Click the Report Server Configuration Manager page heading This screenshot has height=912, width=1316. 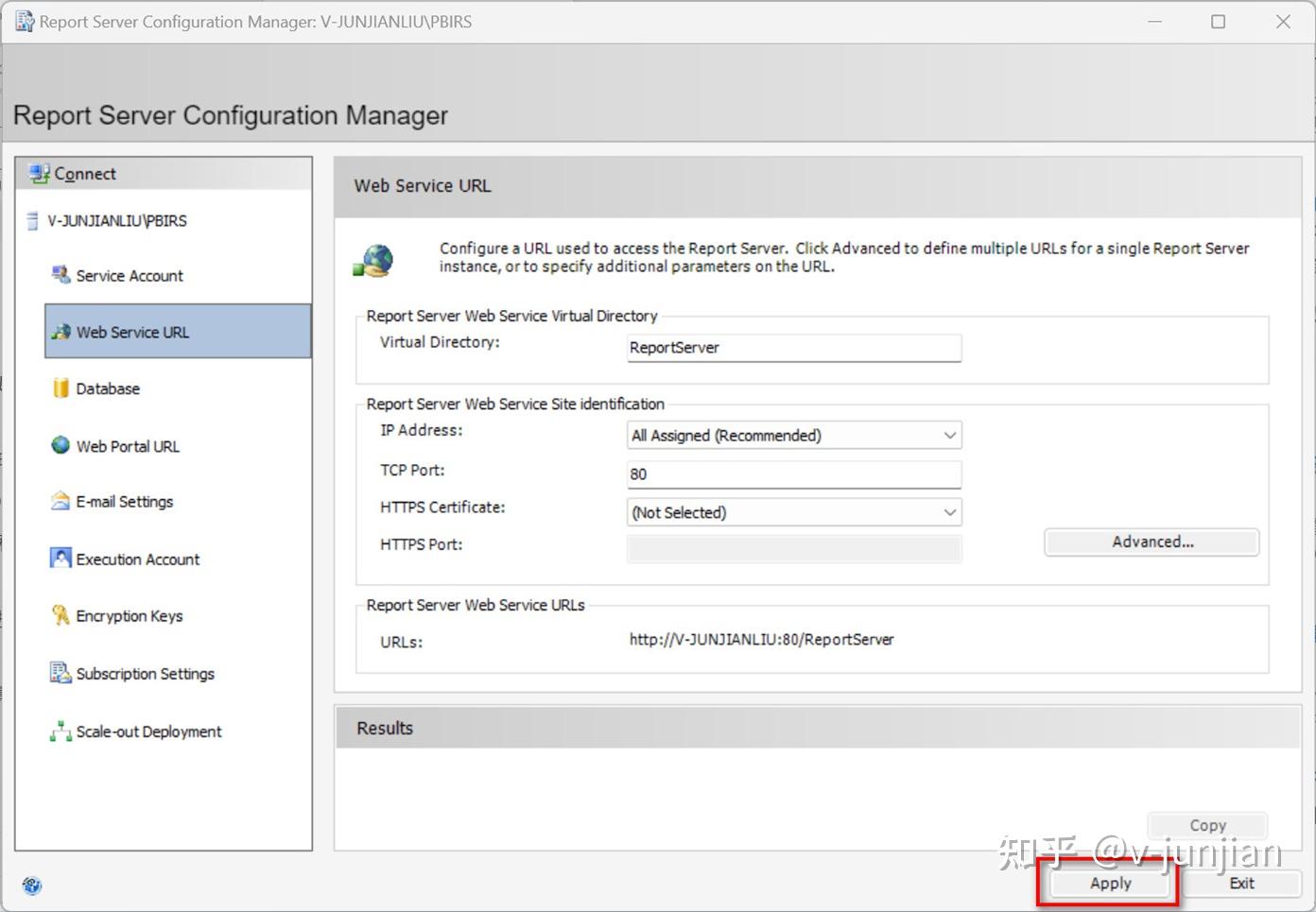tap(231, 115)
